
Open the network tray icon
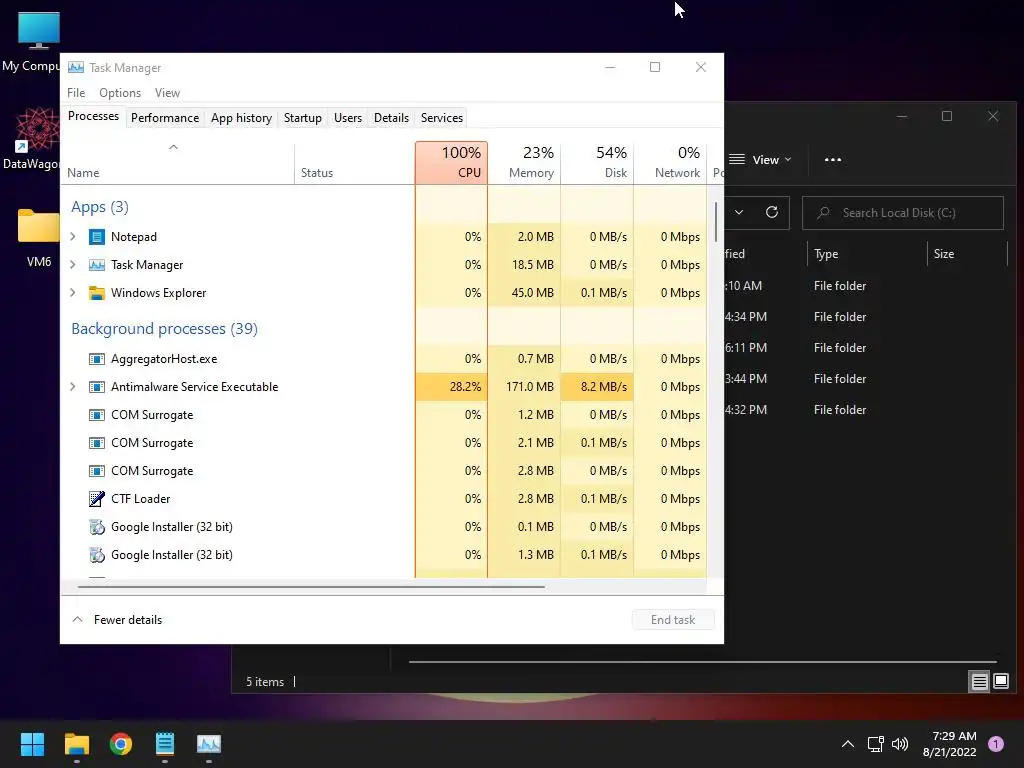click(x=875, y=744)
